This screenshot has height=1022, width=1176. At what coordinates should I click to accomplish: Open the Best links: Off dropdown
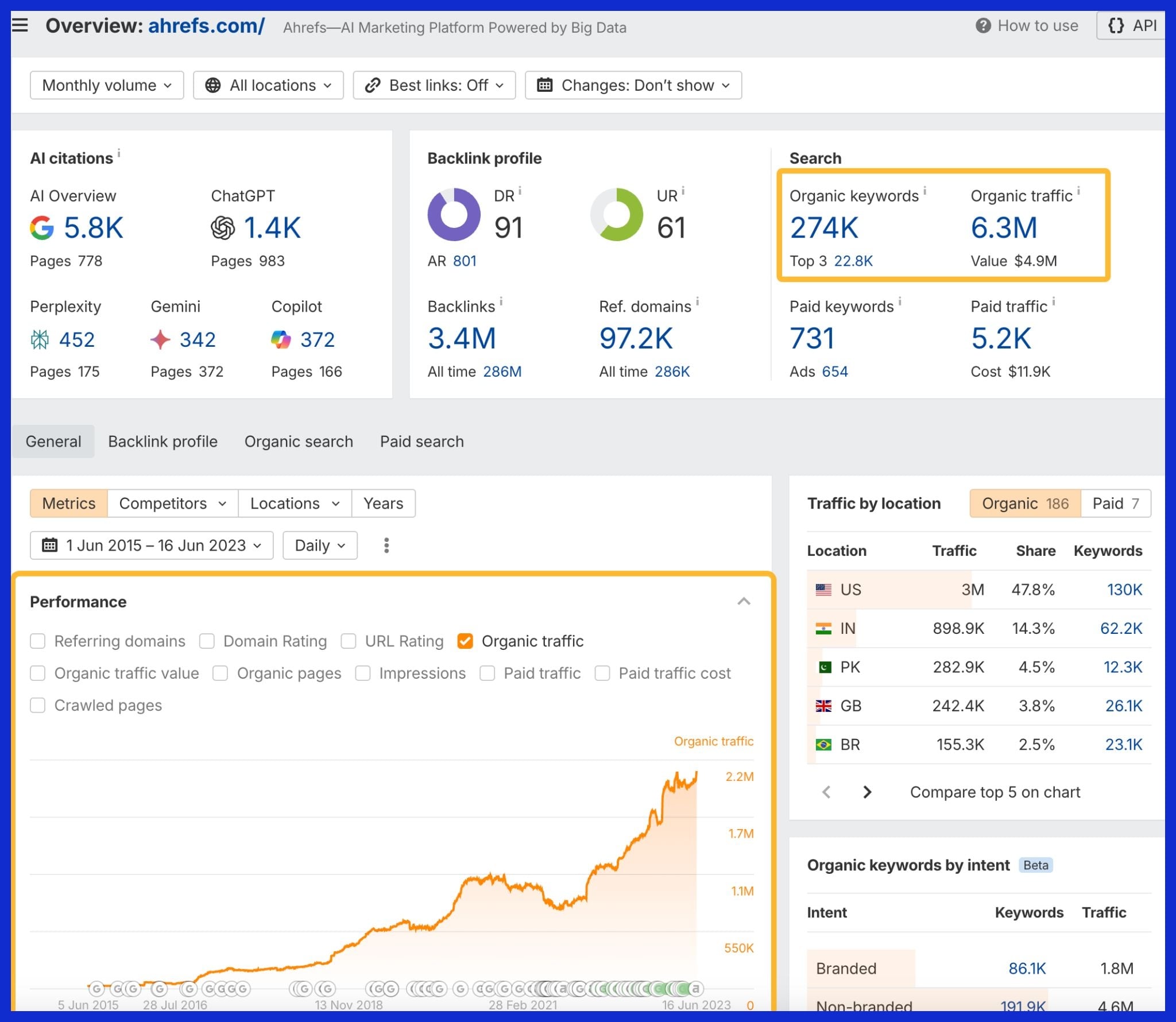pyautogui.click(x=434, y=86)
